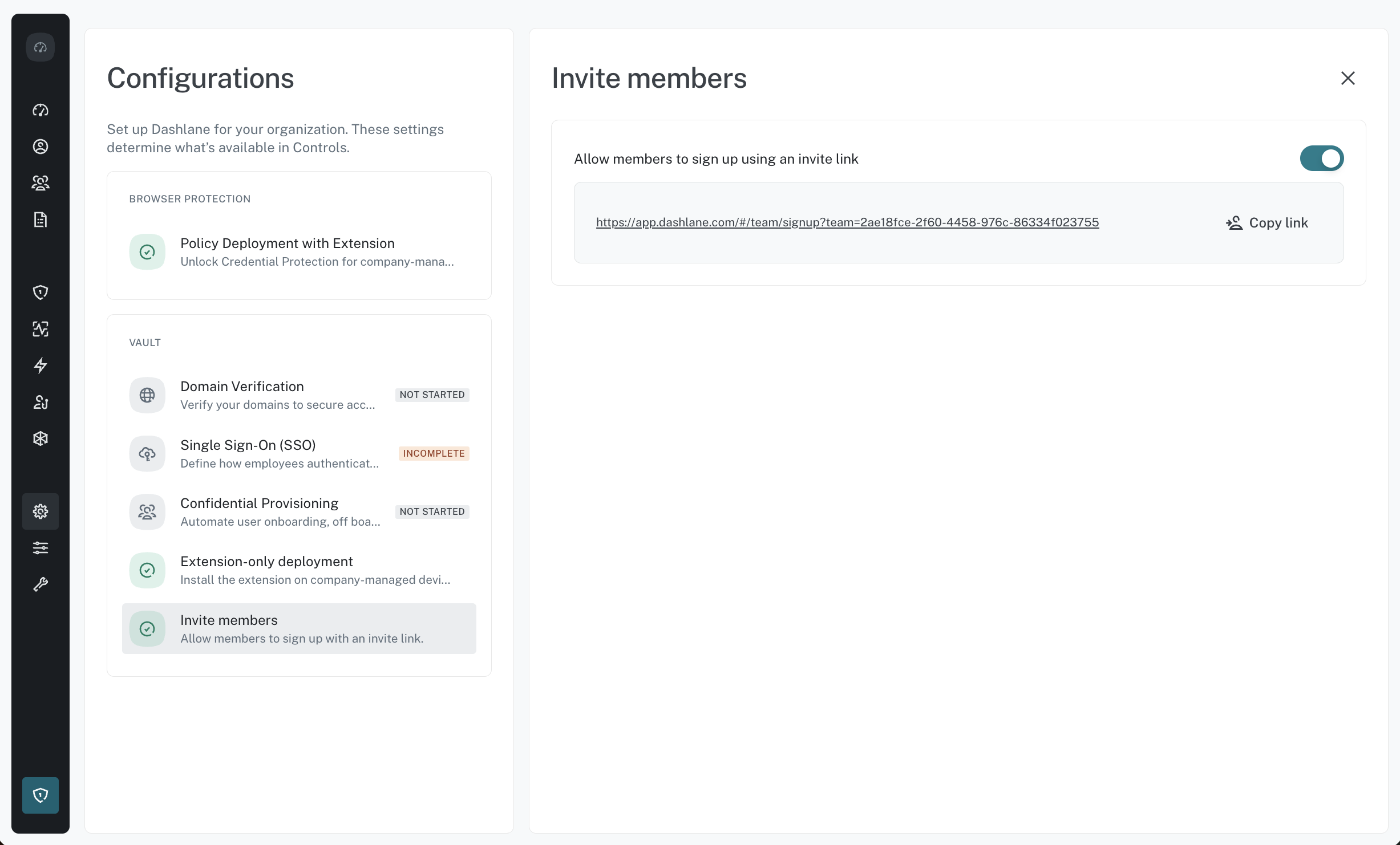Click the teal shield button at sidebar bottom

[40, 795]
